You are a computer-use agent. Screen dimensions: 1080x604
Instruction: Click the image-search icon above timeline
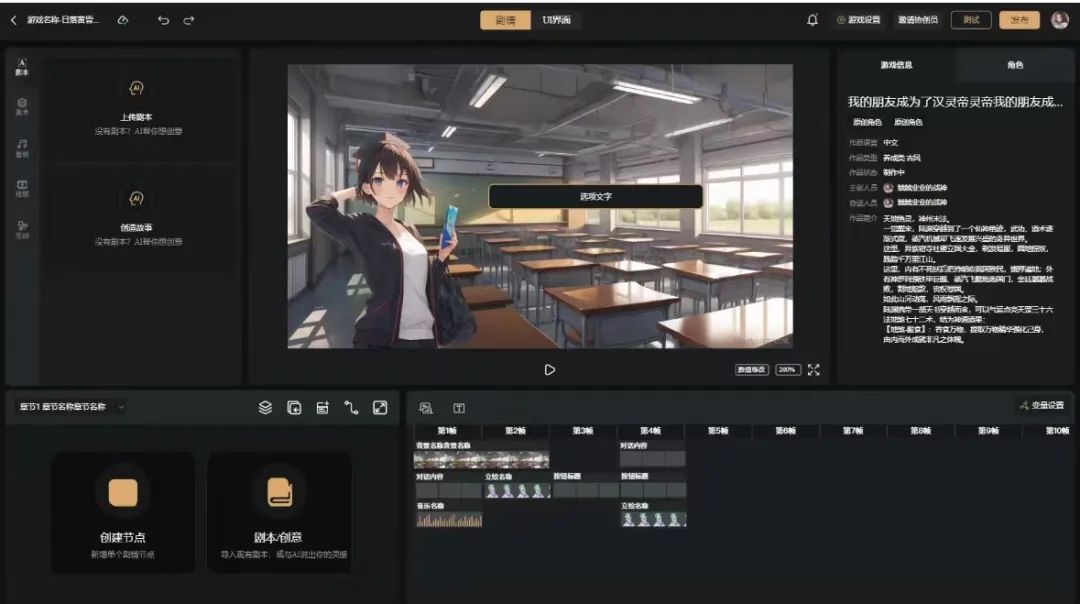[426, 408]
